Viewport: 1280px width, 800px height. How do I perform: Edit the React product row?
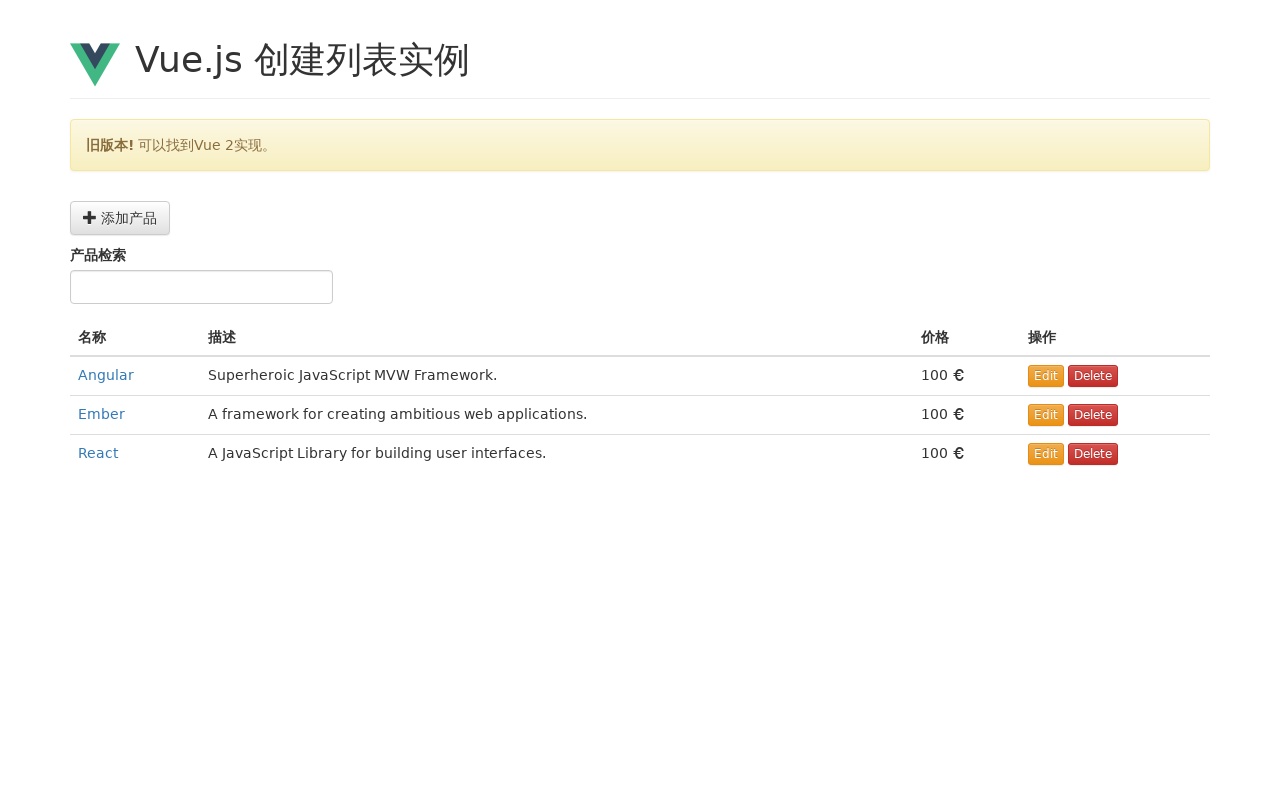[x=1046, y=454]
